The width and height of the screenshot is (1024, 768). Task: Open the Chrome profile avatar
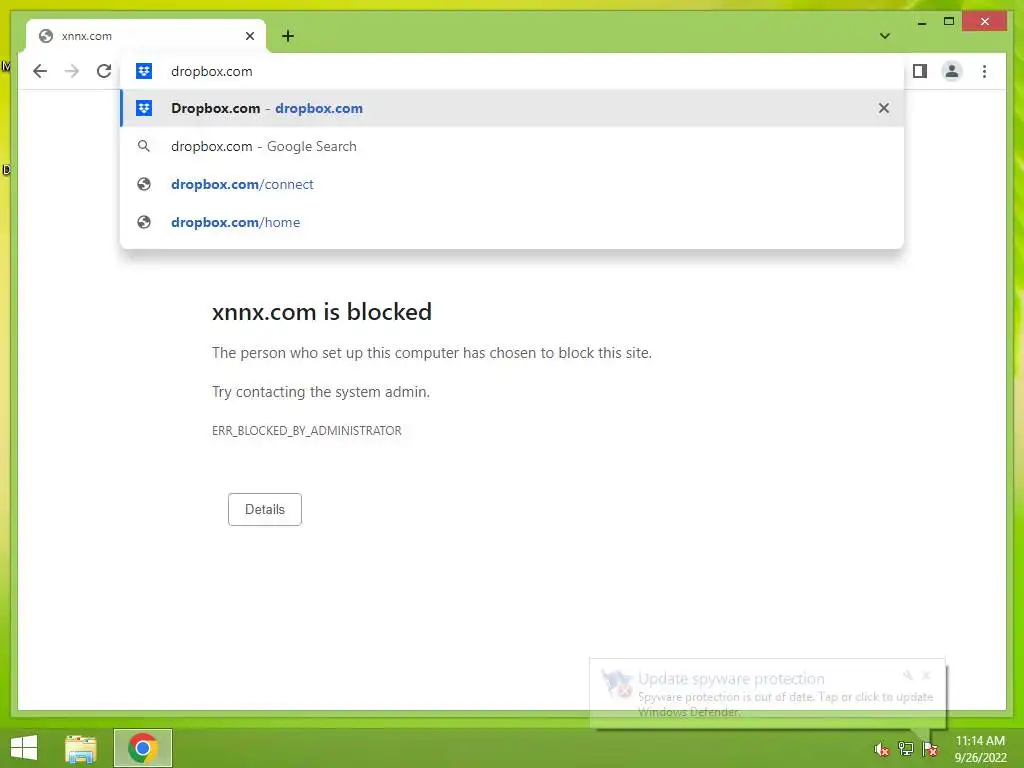coord(952,71)
